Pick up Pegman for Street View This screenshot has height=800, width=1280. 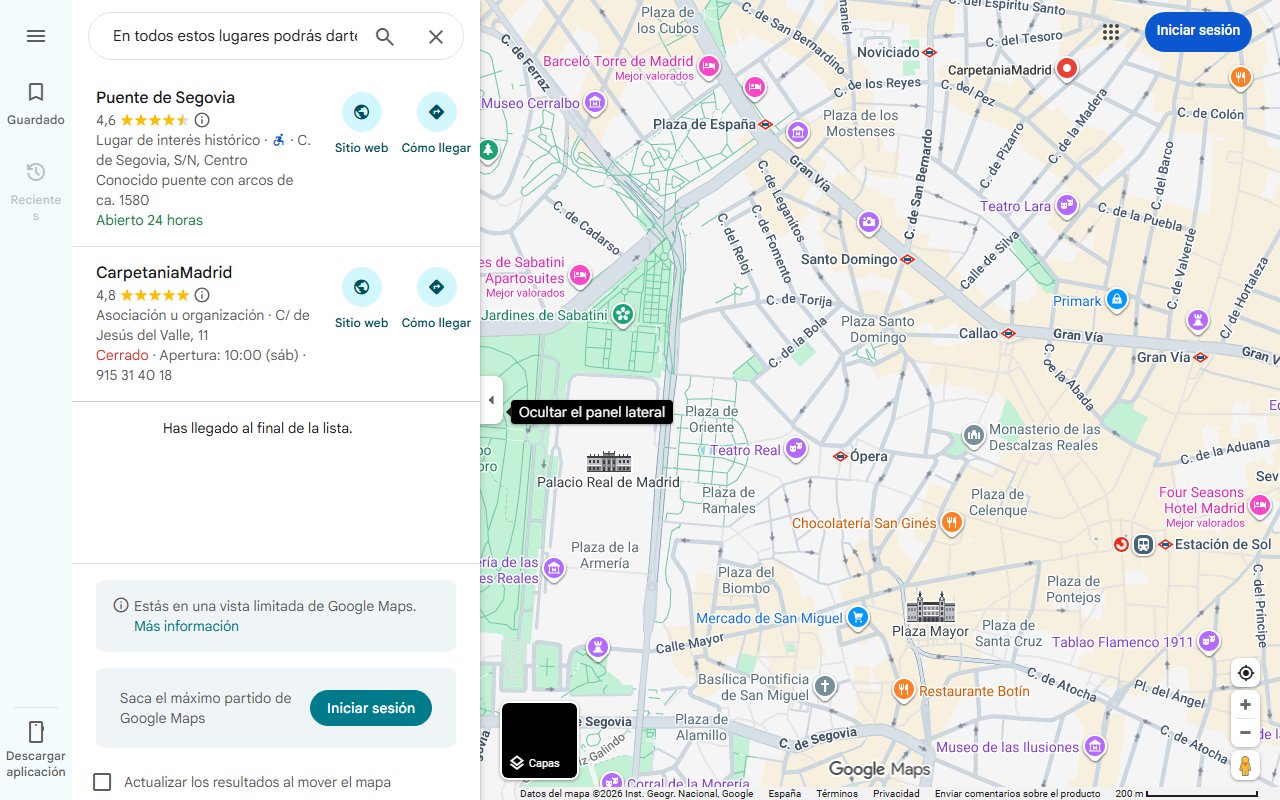pos(1245,765)
